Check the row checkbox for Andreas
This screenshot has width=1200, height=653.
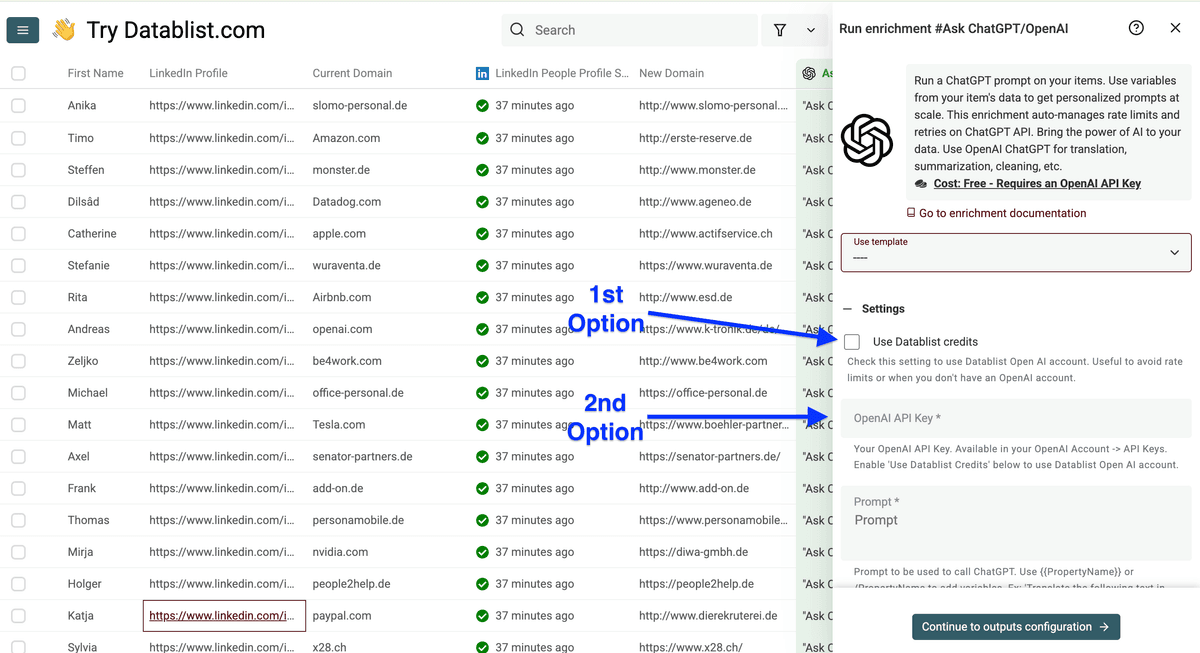click(x=18, y=329)
